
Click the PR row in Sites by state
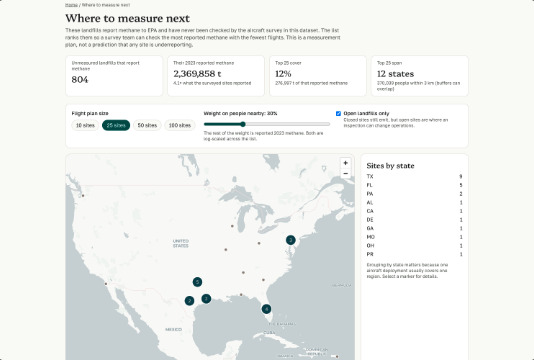tap(414, 254)
